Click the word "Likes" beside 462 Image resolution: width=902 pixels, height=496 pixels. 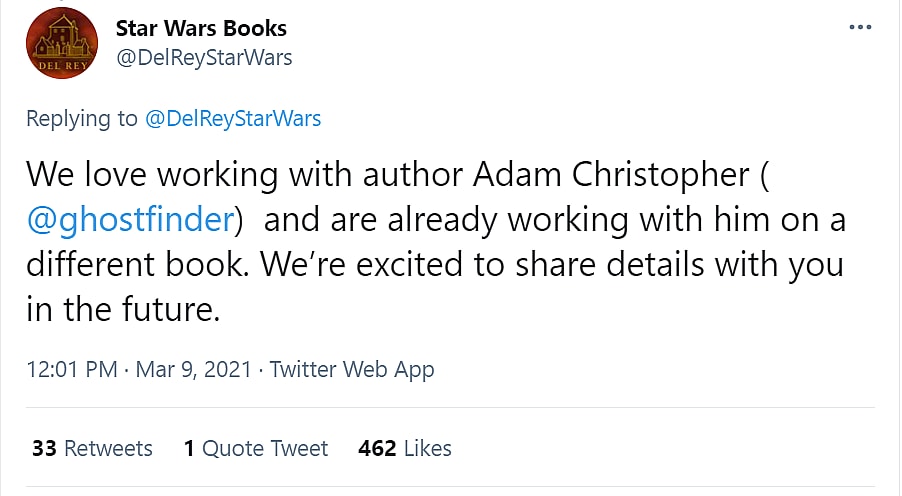(x=428, y=448)
